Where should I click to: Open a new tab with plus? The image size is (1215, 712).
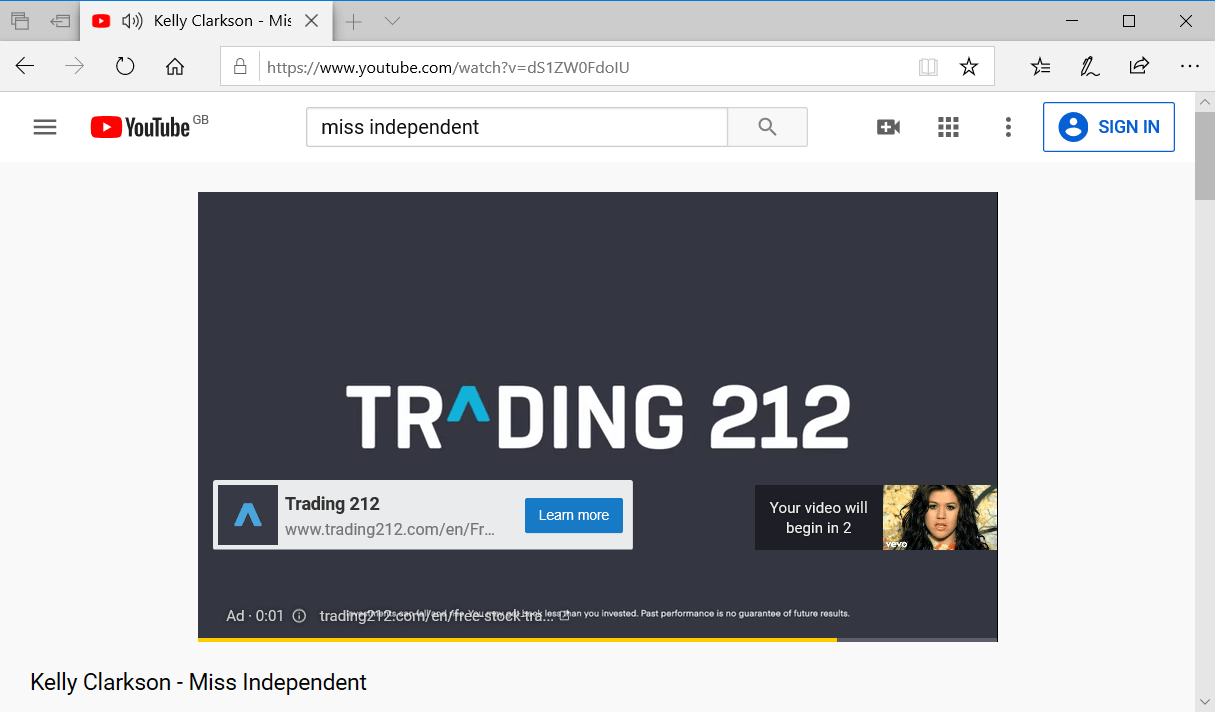353,21
